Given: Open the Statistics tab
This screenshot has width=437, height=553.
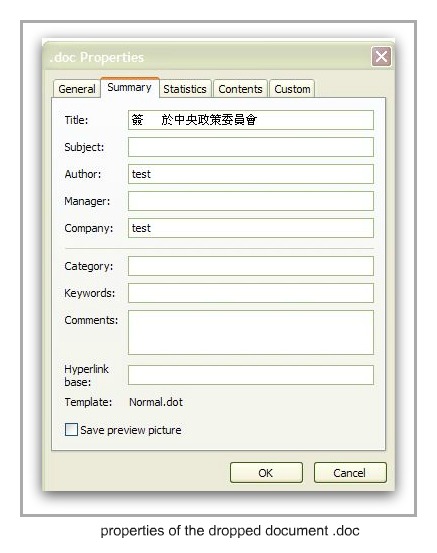Looking at the screenshot, I should pos(185,89).
